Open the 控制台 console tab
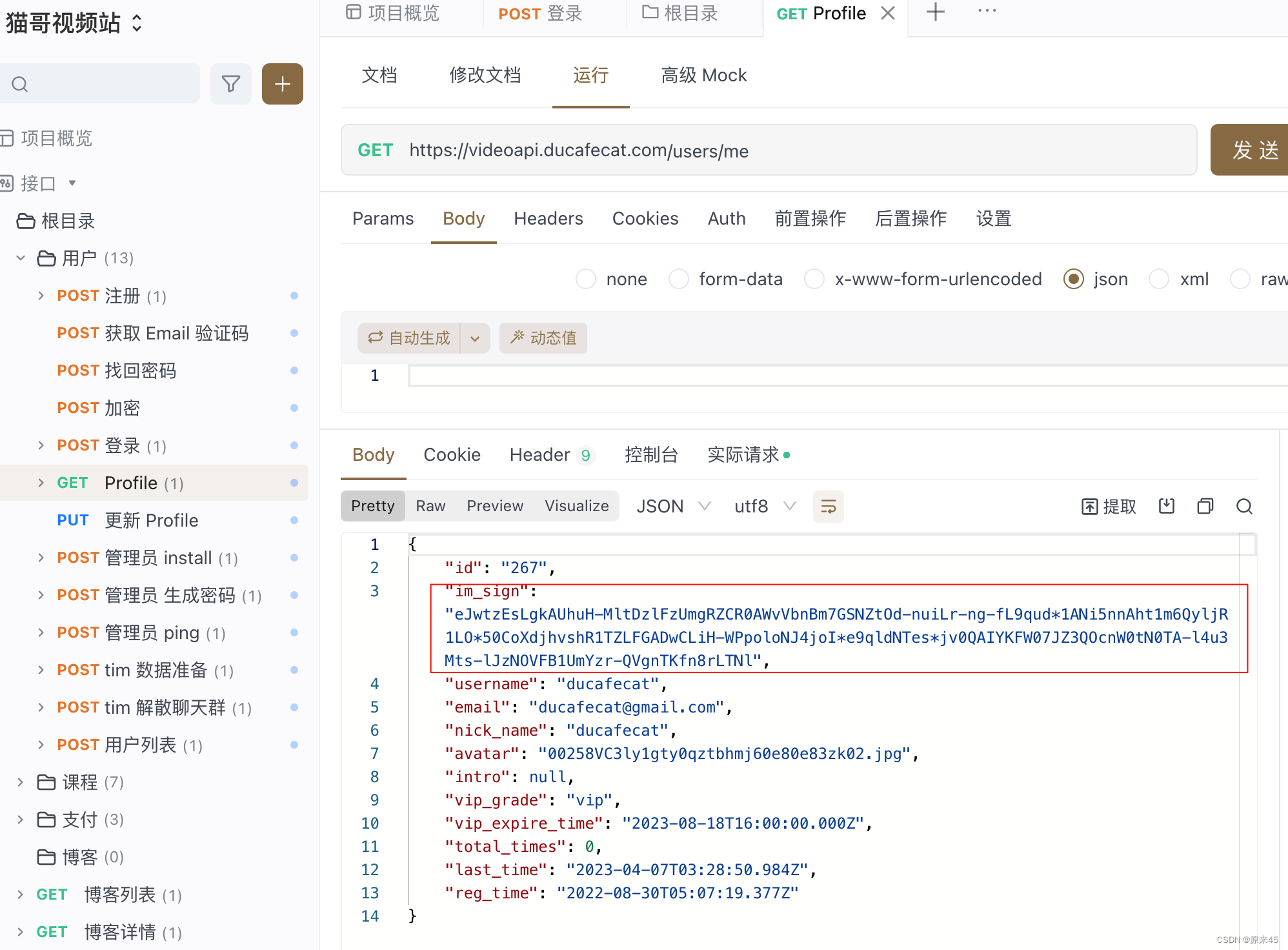 coord(652,455)
